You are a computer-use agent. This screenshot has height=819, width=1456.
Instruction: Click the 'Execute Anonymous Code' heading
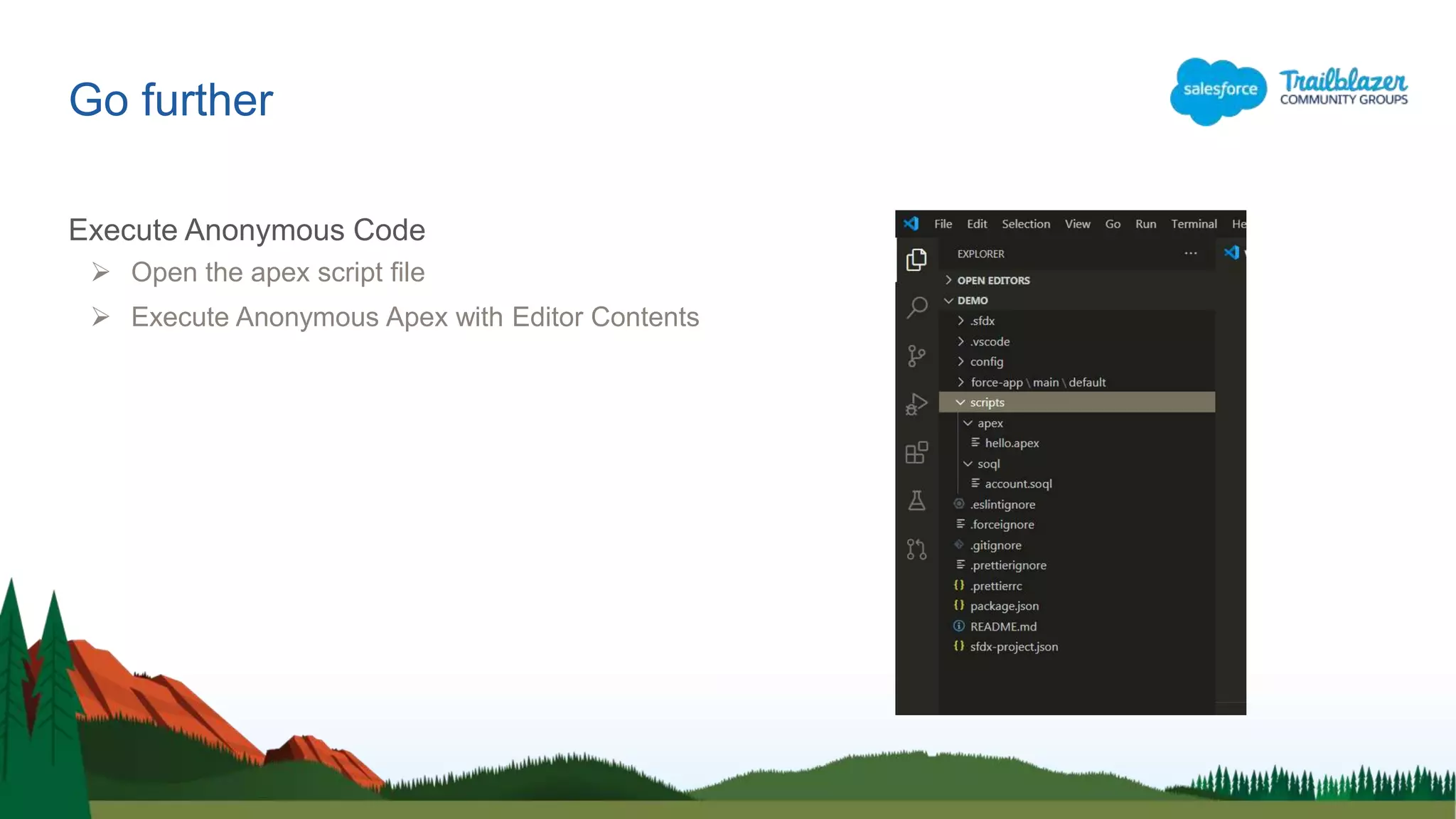(x=247, y=230)
